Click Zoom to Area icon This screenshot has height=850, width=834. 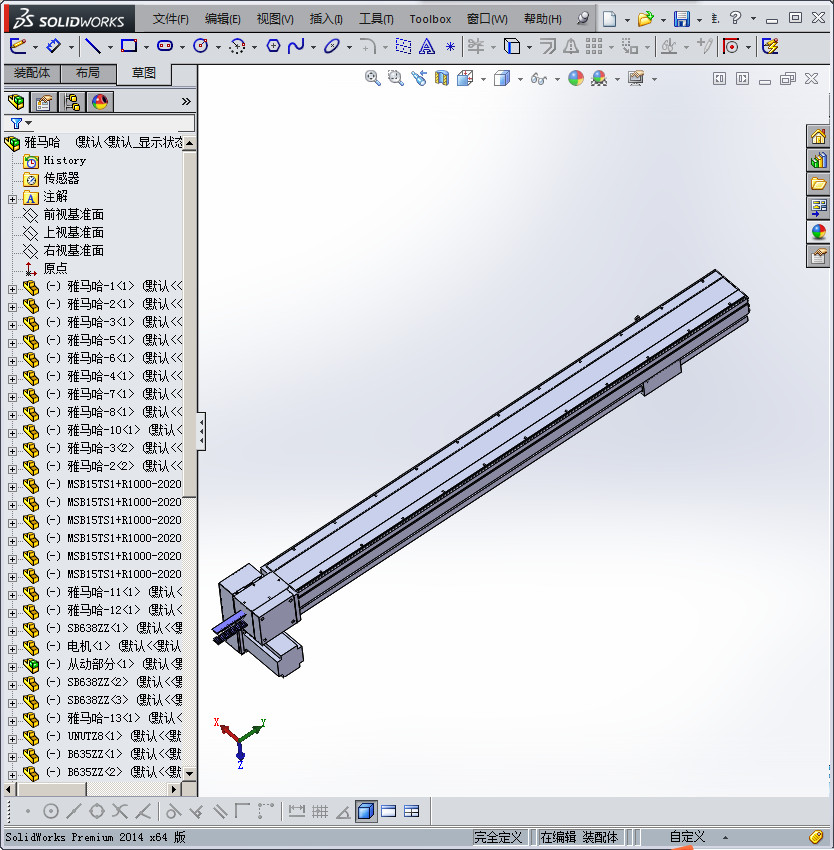pyautogui.click(x=395, y=79)
